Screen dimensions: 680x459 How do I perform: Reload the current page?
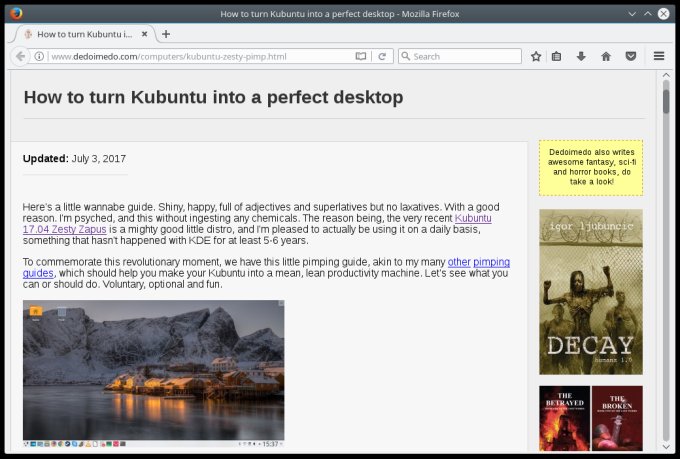click(382, 57)
